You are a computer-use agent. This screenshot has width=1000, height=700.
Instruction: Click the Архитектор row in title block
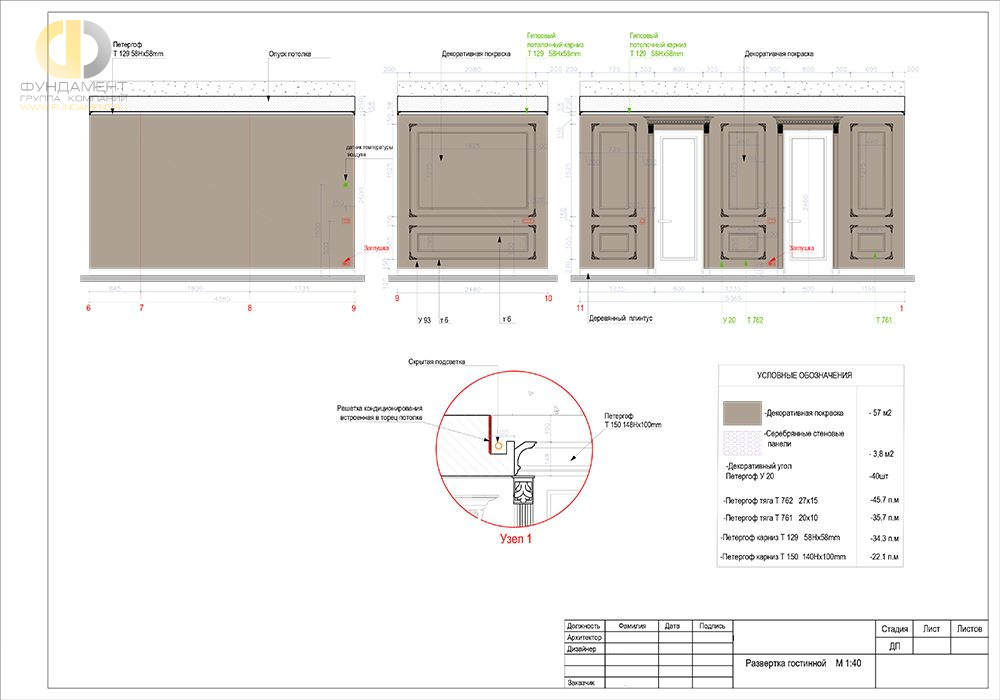649,638
